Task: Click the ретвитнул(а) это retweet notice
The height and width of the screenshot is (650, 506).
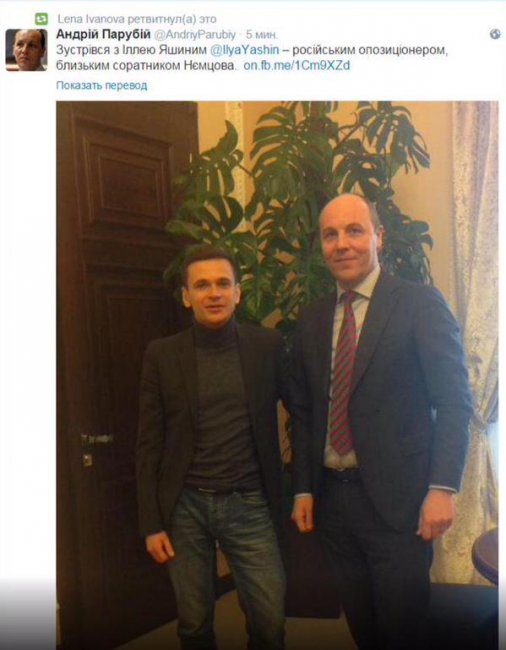Action: (x=172, y=19)
